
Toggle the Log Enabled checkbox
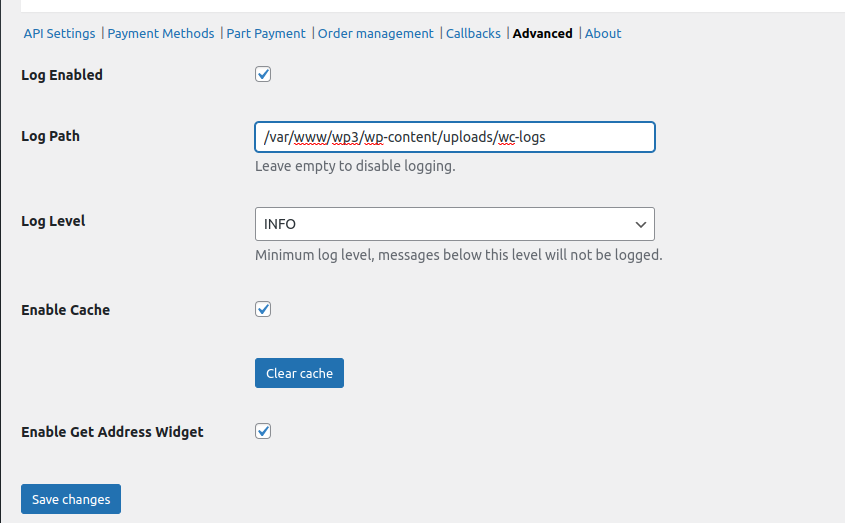click(x=263, y=74)
